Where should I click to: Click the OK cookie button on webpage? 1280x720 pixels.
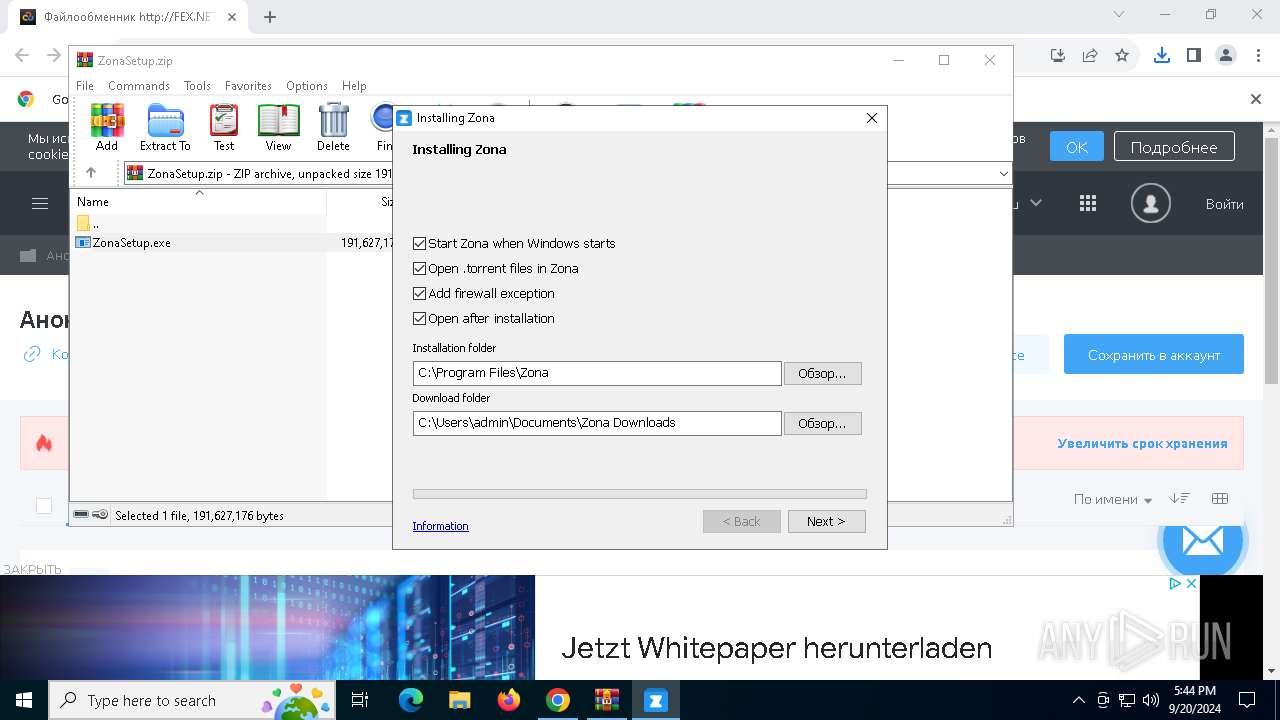[x=1077, y=147]
